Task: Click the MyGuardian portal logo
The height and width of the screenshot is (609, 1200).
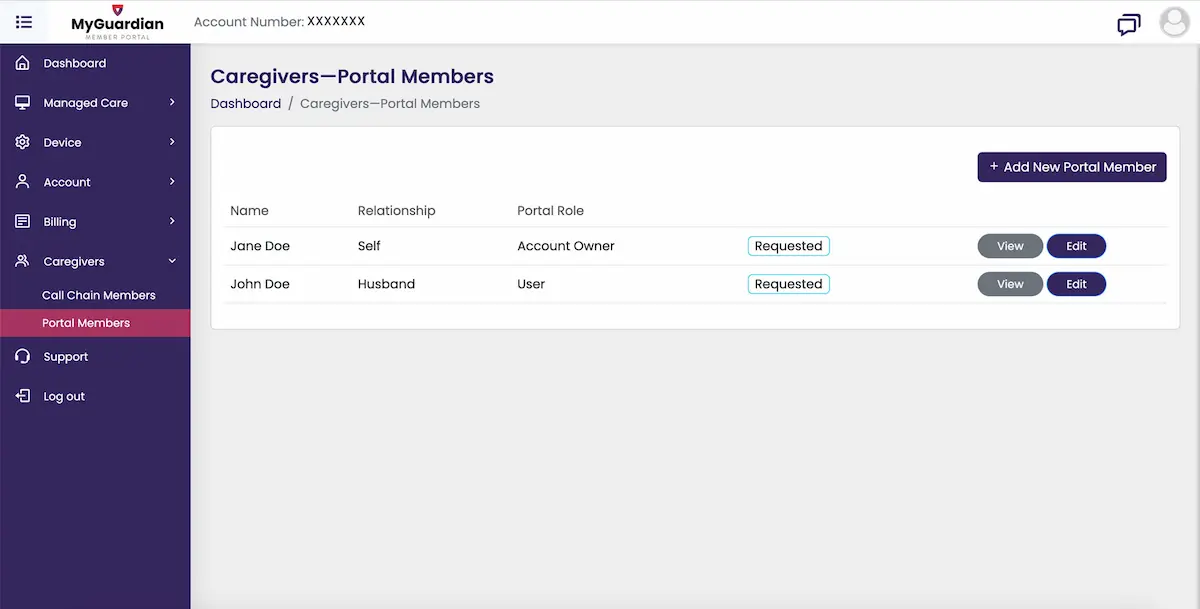Action: [x=116, y=22]
